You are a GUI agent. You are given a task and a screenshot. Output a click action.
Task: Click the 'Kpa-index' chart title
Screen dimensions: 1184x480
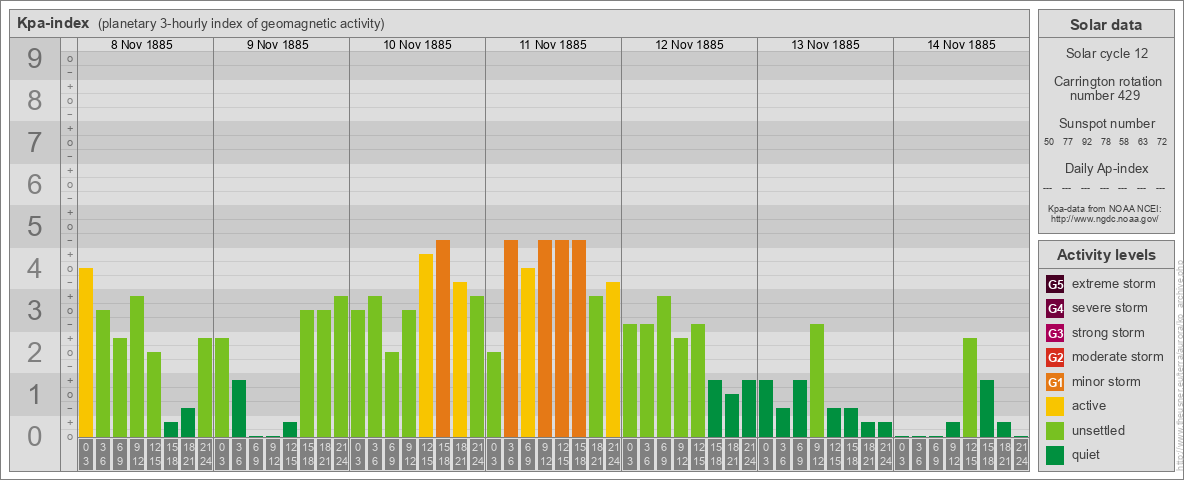point(52,23)
